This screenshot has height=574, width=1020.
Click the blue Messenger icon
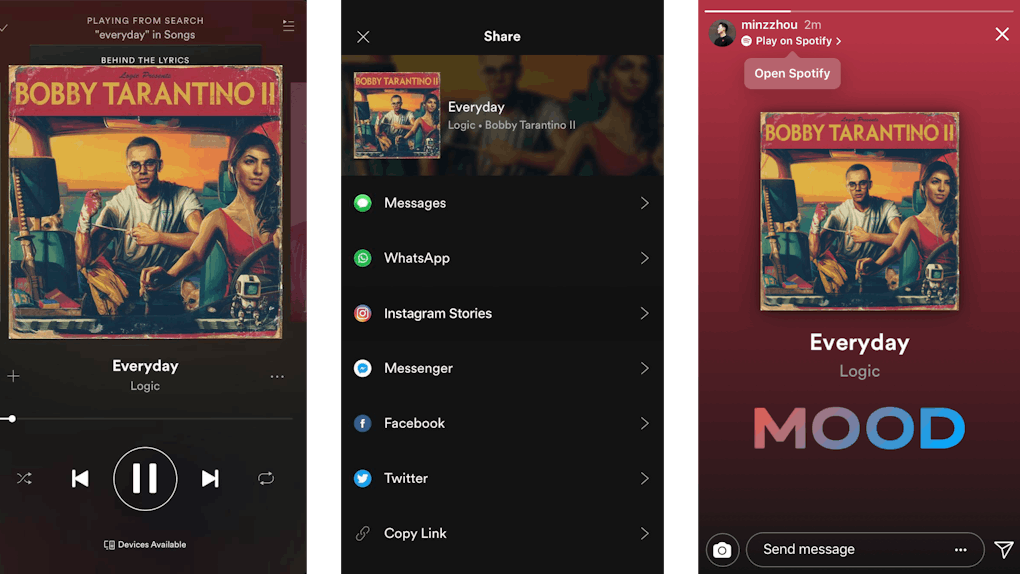point(363,368)
